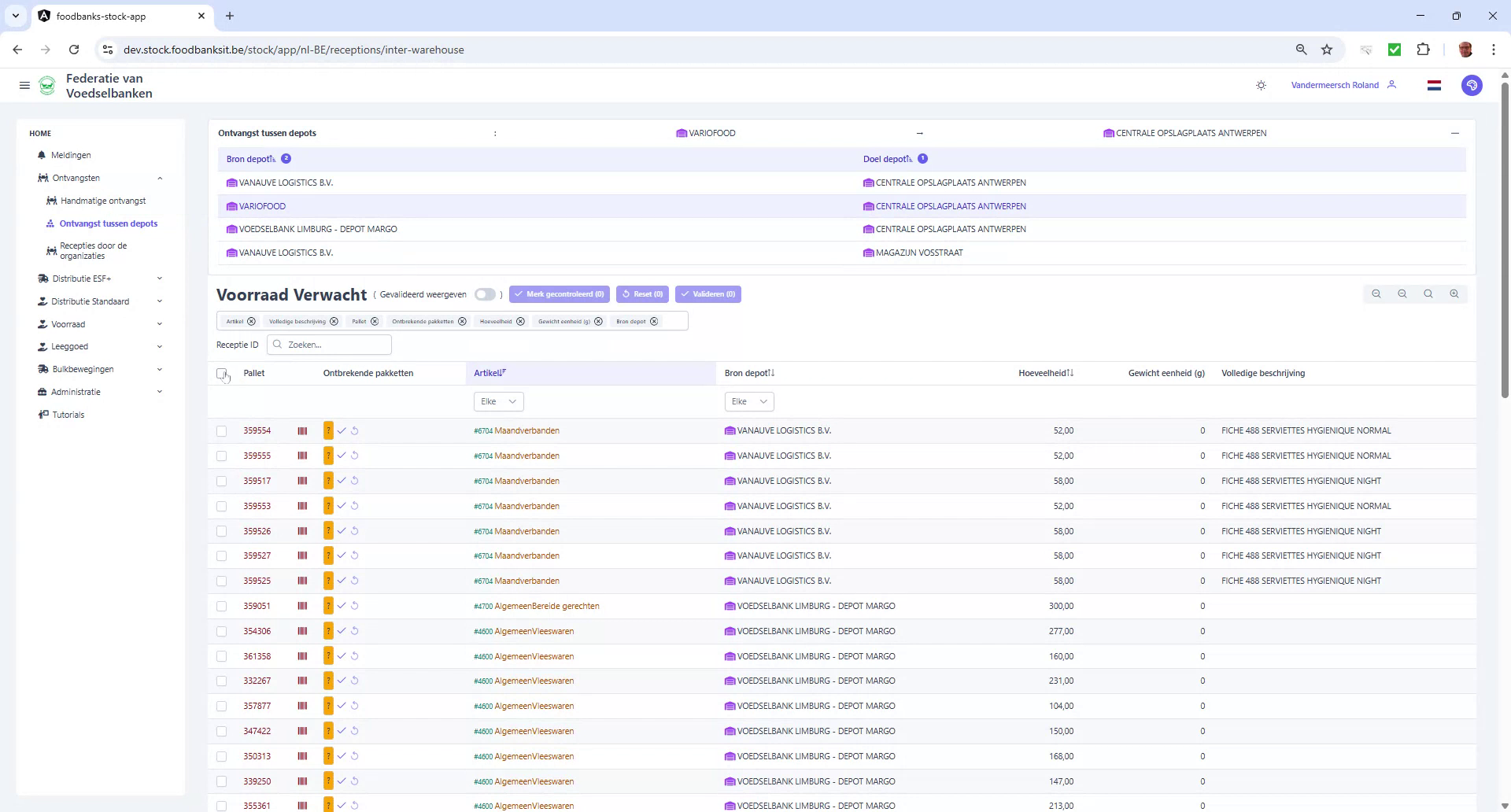Screen dimensions: 1511x812
Task: Check the select-all checkbox in the table header
Action: click(221, 372)
